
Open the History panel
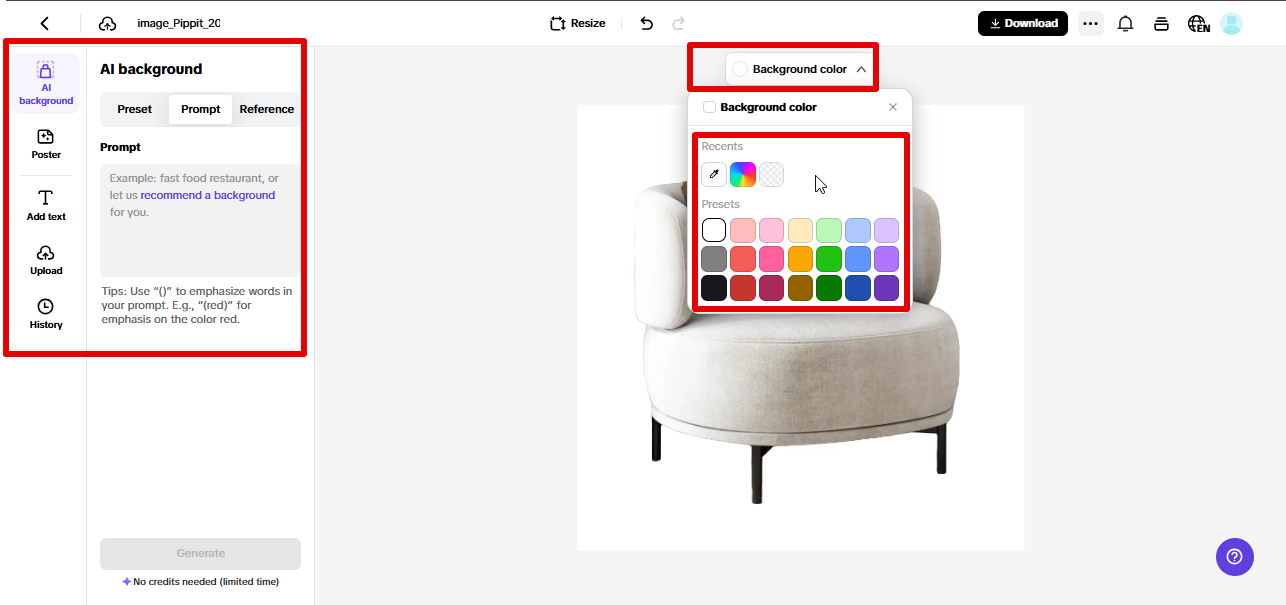point(46,314)
